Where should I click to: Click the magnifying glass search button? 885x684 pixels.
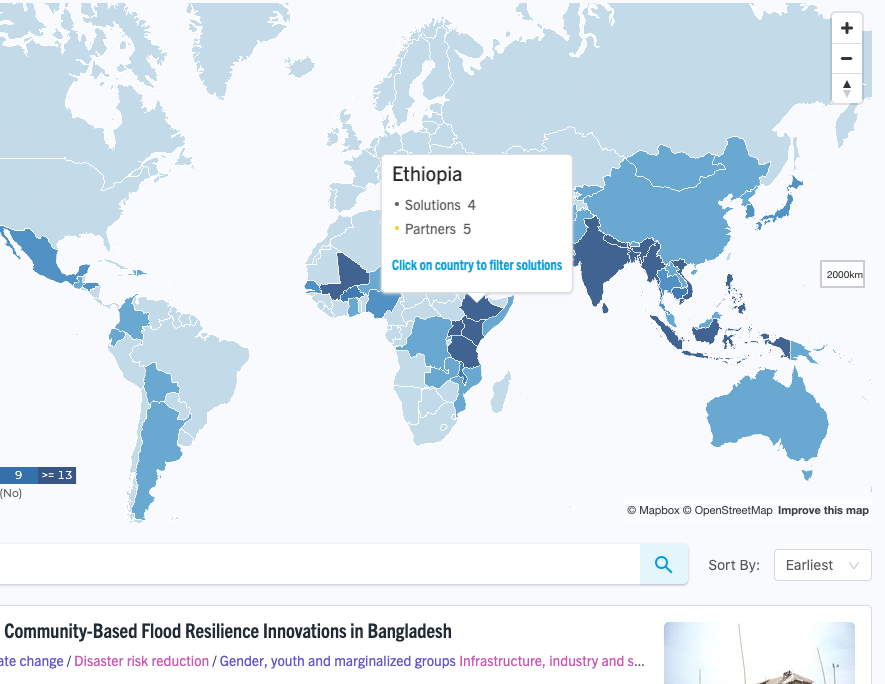[x=664, y=564]
